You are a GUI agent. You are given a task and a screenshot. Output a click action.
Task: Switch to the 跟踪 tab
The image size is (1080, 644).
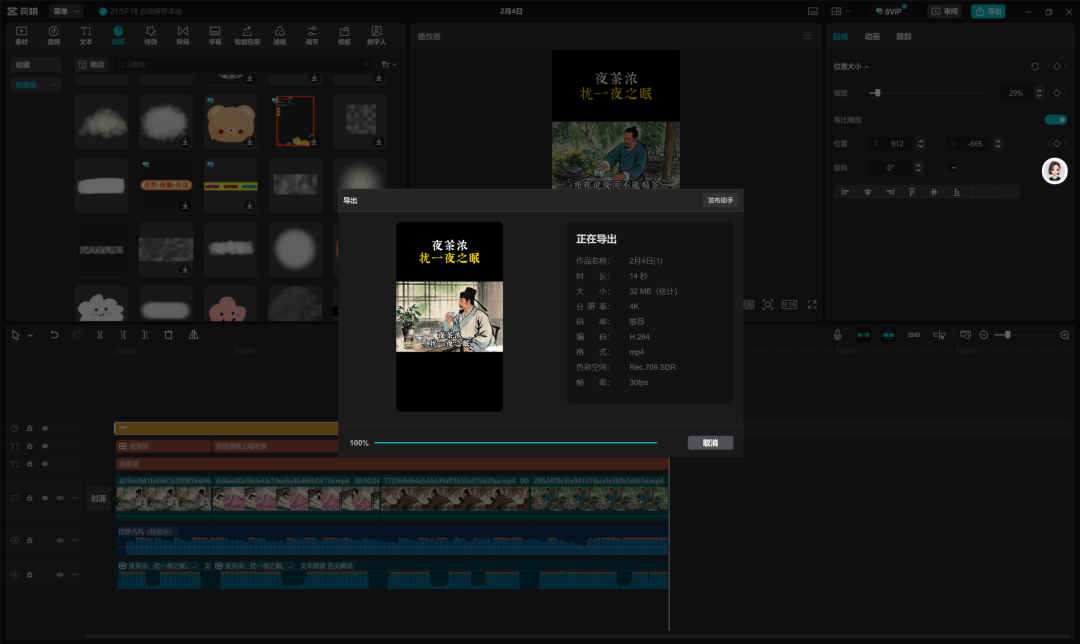[x=903, y=36]
